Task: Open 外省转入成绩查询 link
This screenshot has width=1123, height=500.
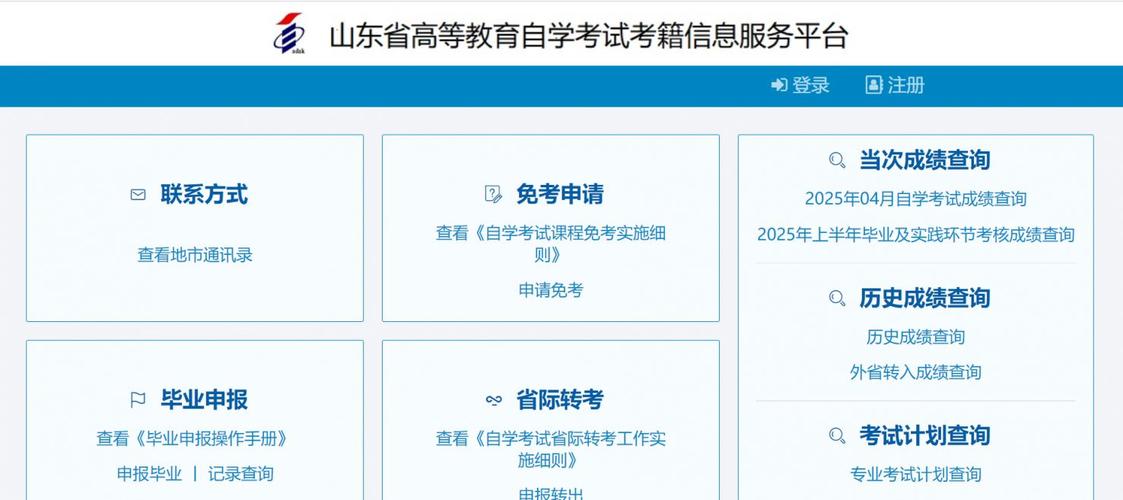Action: pyautogui.click(x=915, y=372)
